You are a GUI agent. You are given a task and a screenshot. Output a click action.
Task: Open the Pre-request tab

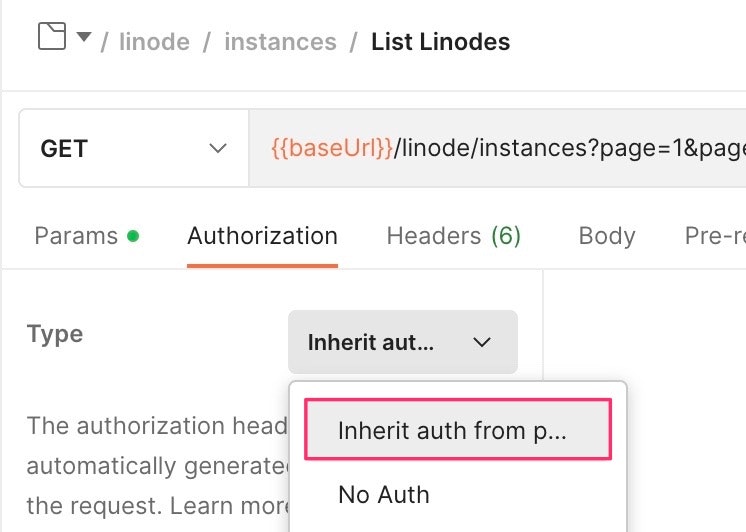(x=715, y=236)
